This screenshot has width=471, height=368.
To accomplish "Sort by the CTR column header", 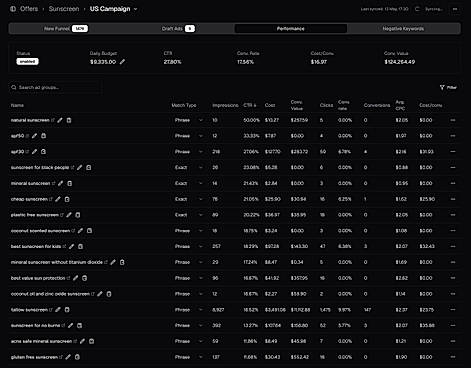I will tap(250, 105).
